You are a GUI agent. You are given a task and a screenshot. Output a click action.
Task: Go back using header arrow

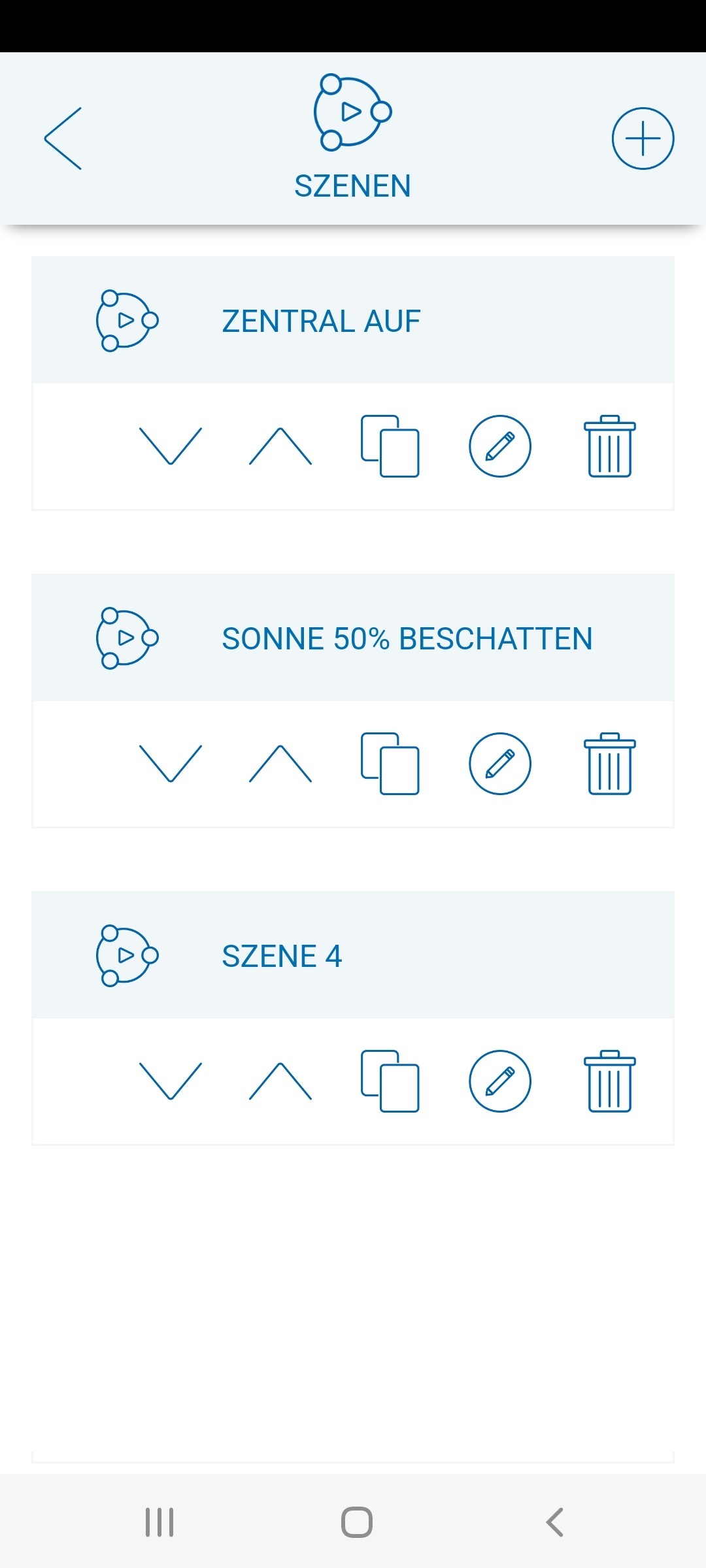(63, 139)
